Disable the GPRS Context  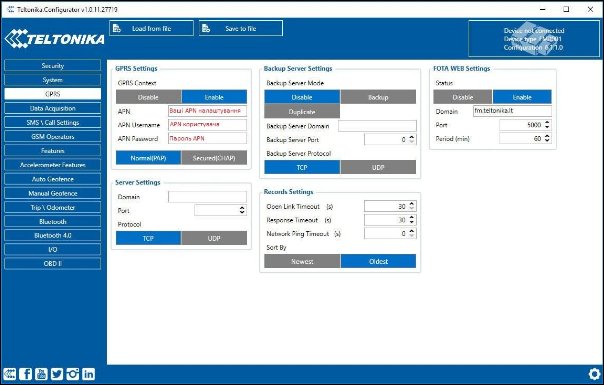[x=149, y=97]
